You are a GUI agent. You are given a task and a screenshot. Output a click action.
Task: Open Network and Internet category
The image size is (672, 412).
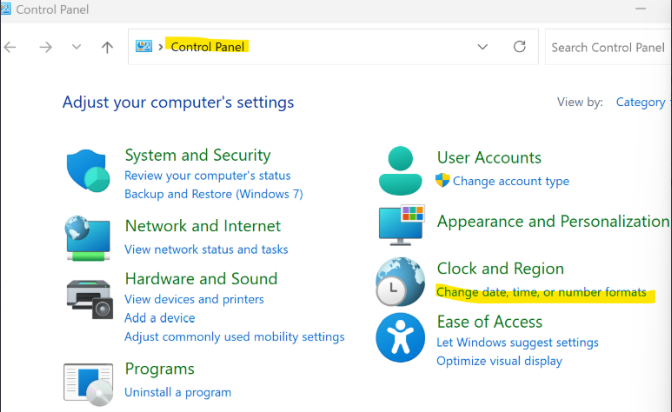tap(203, 226)
